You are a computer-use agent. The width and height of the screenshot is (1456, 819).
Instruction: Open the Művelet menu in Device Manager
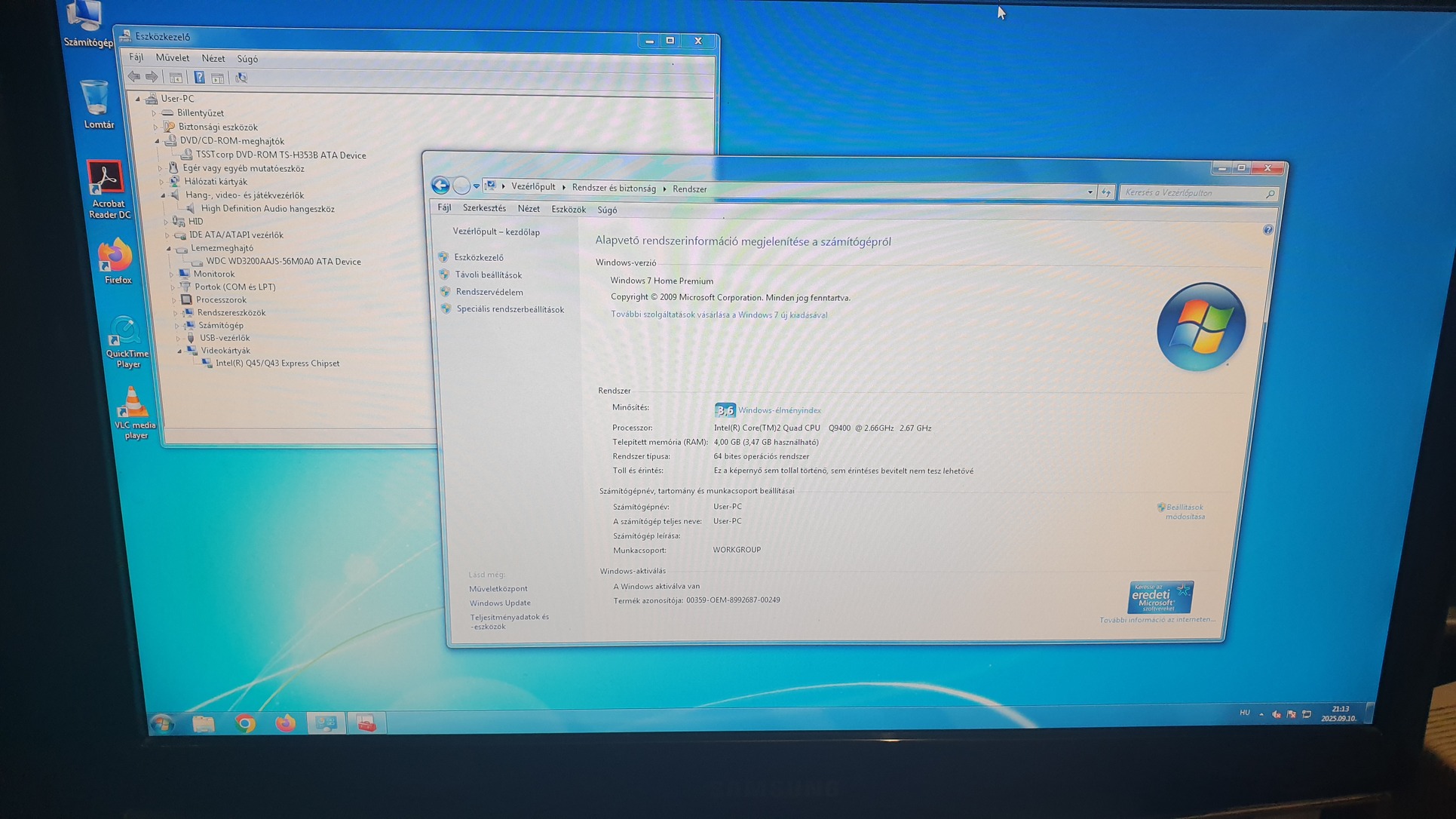pos(172,58)
